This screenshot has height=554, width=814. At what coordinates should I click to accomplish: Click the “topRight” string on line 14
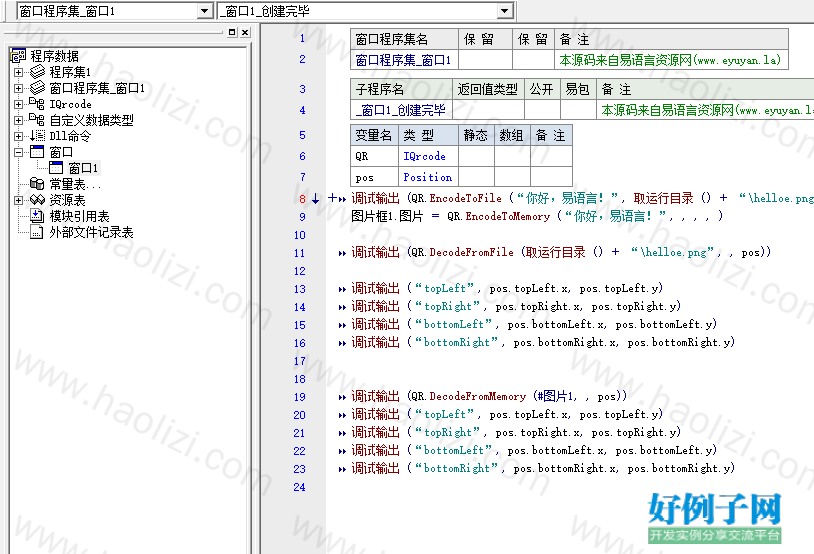[447, 306]
